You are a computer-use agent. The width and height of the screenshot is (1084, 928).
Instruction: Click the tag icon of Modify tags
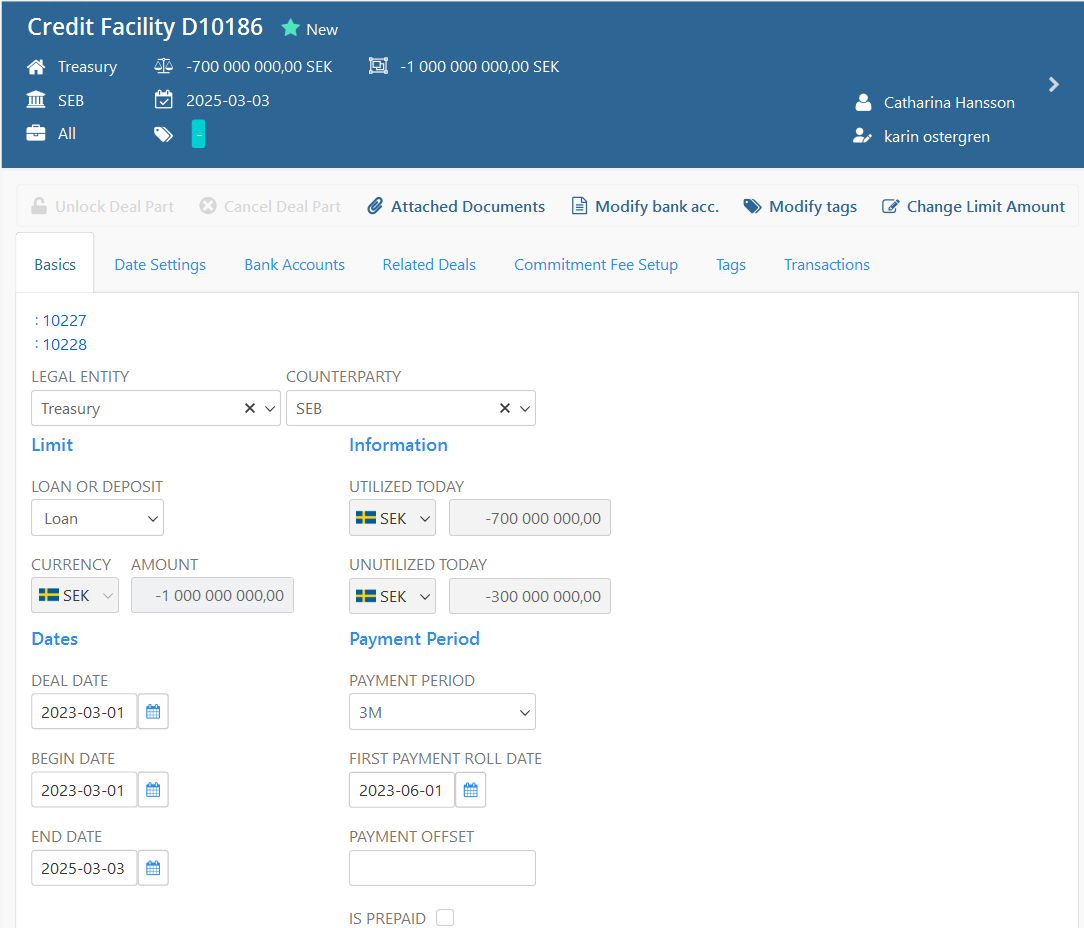(x=752, y=206)
